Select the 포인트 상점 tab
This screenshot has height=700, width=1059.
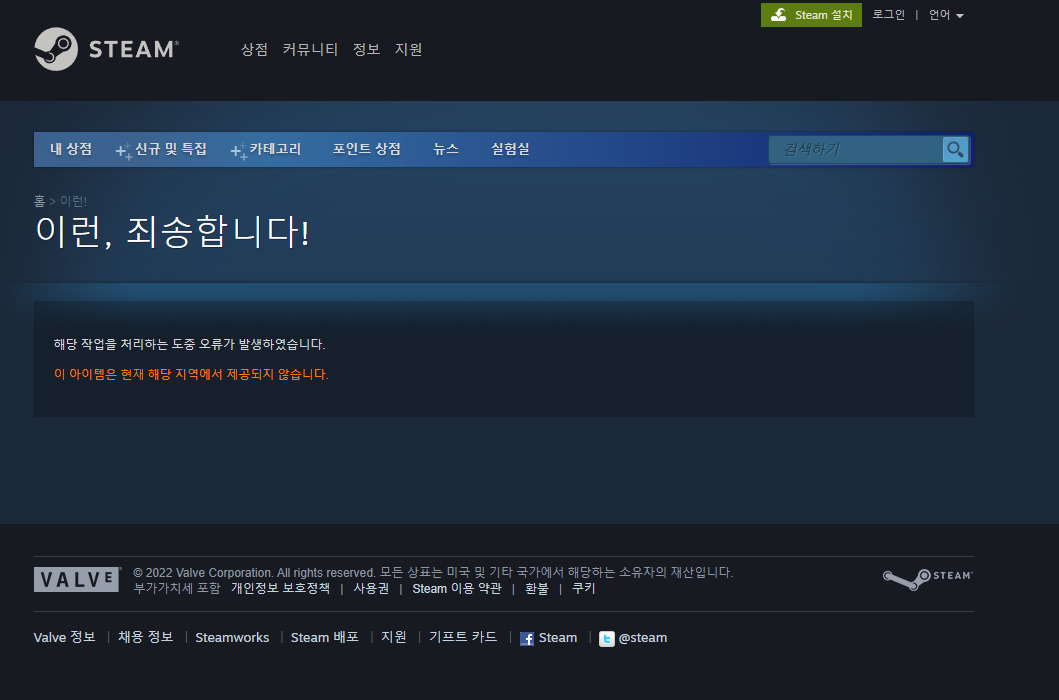click(367, 149)
